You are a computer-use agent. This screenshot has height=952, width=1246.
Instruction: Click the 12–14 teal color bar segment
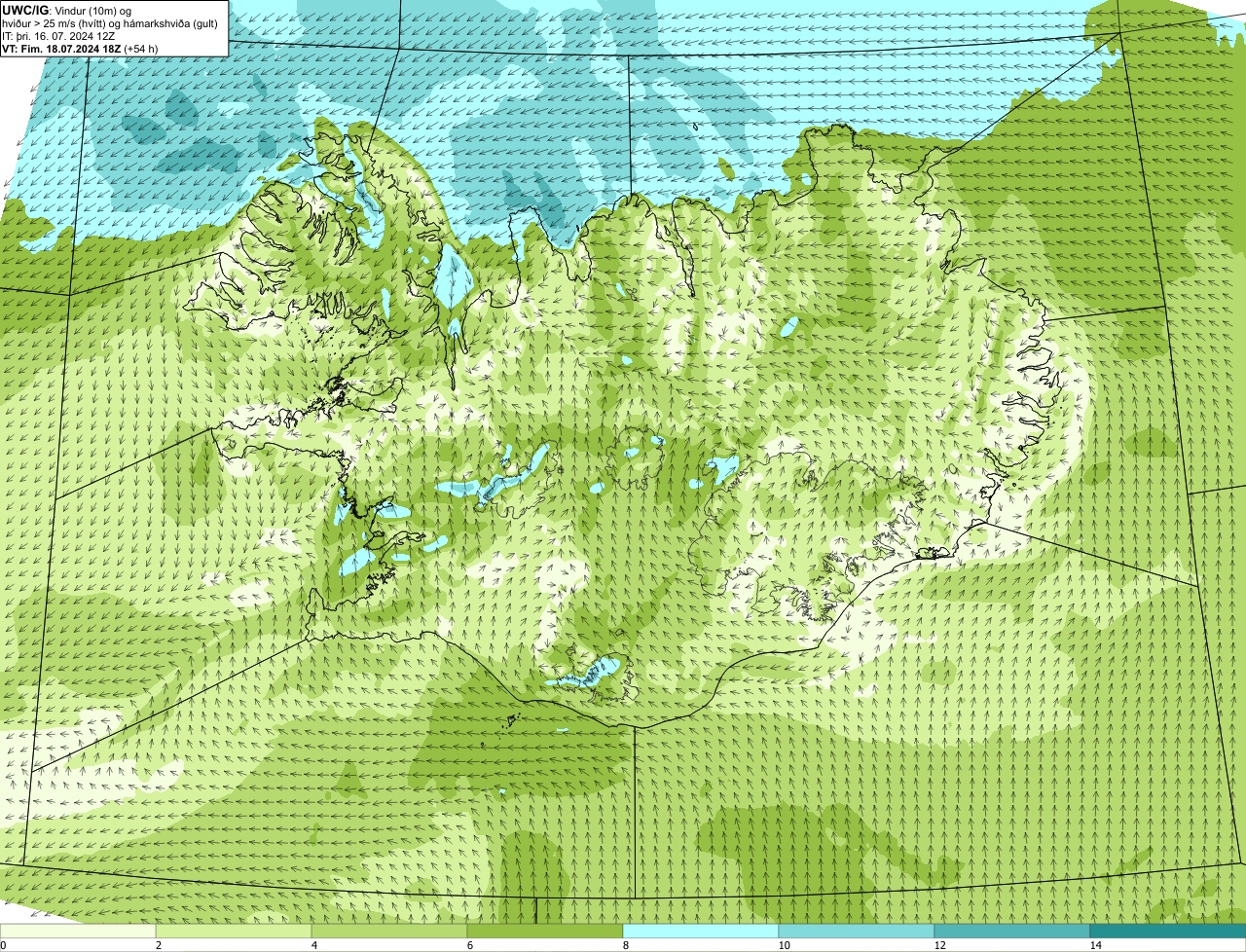coord(1012,931)
